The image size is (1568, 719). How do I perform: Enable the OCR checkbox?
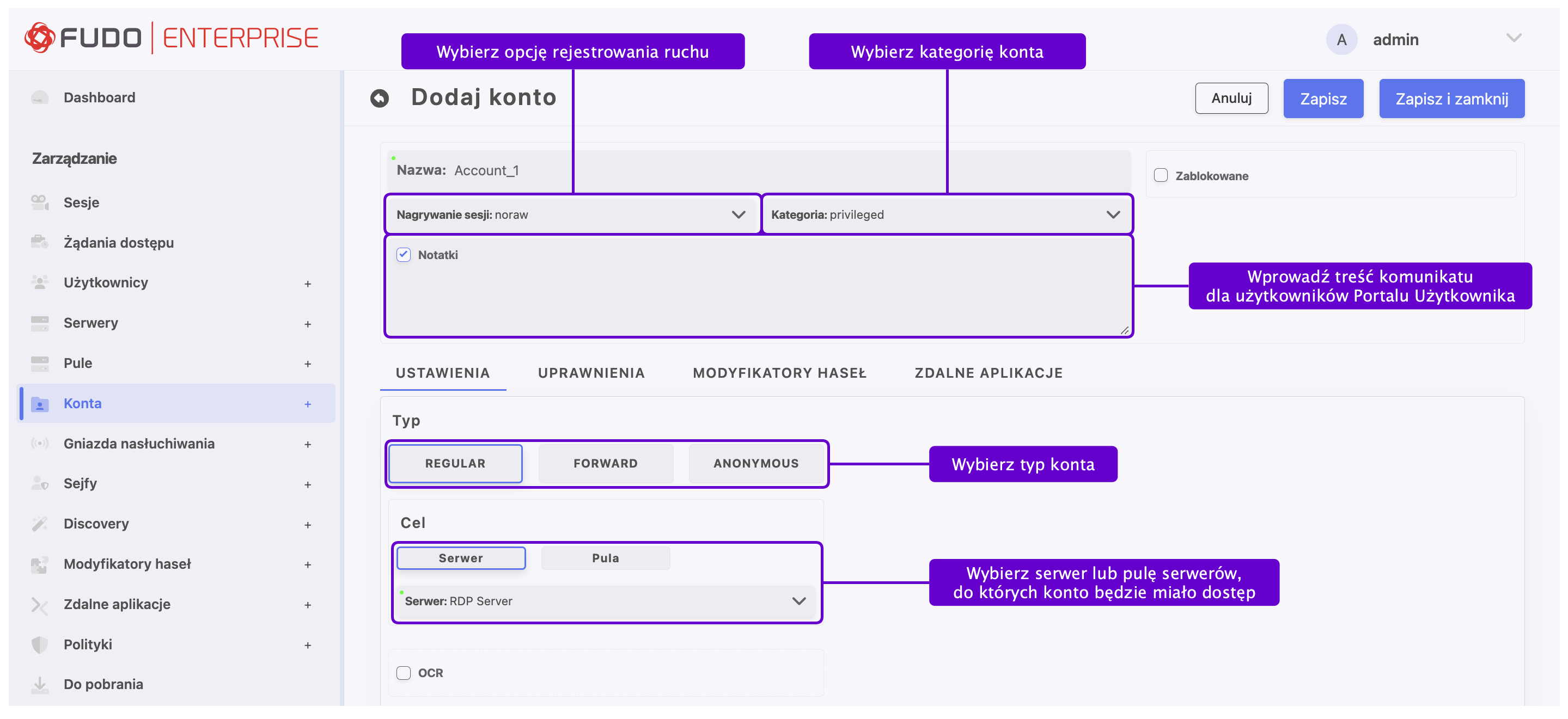[x=404, y=673]
